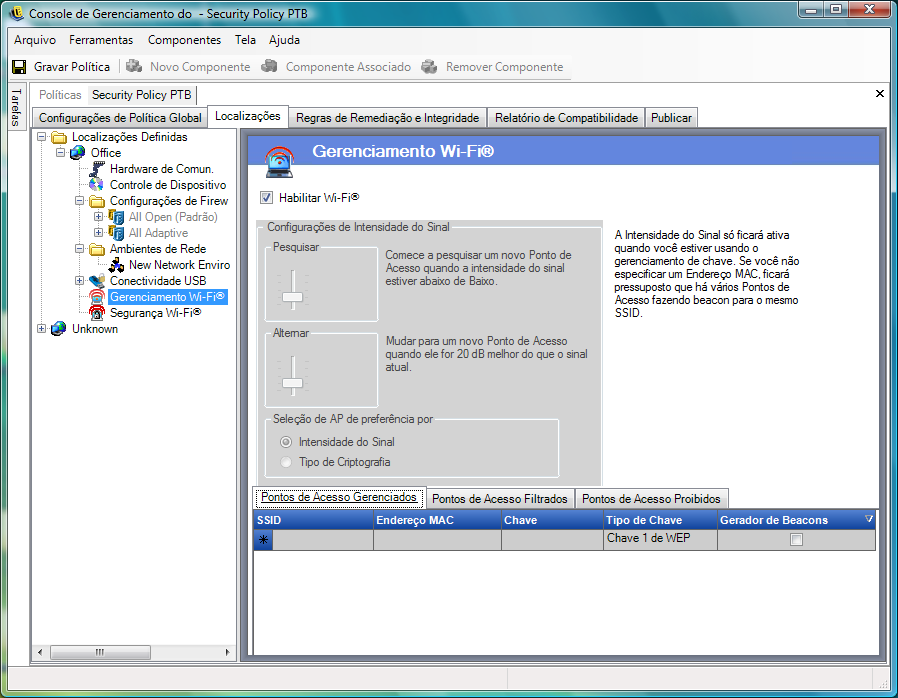The width and height of the screenshot is (898, 698).
Task: Click the tree horizontal scrollbar thumb
Action: [100, 652]
